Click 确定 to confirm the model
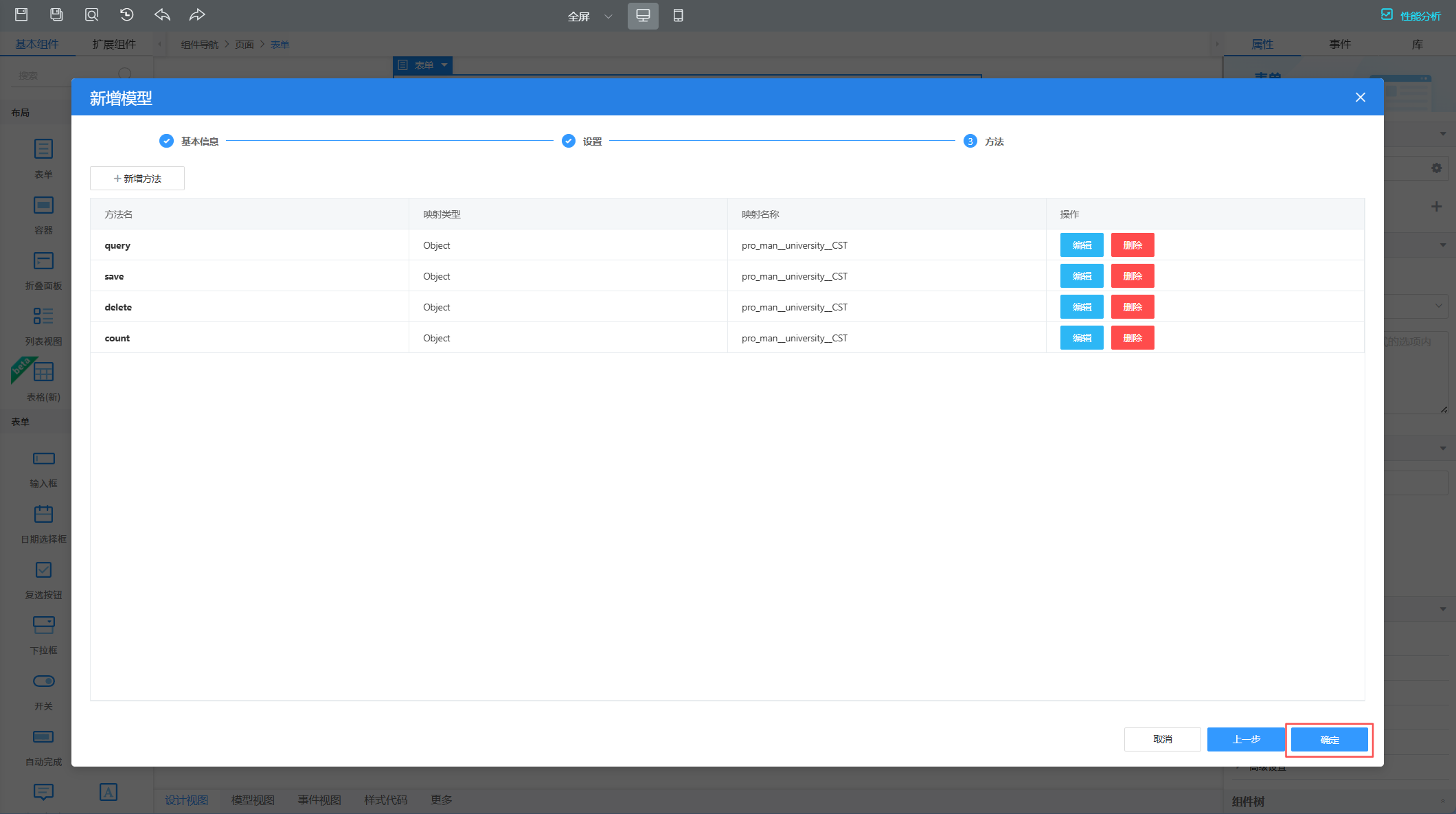Screen dimensions: 1456x814 coord(1329,740)
